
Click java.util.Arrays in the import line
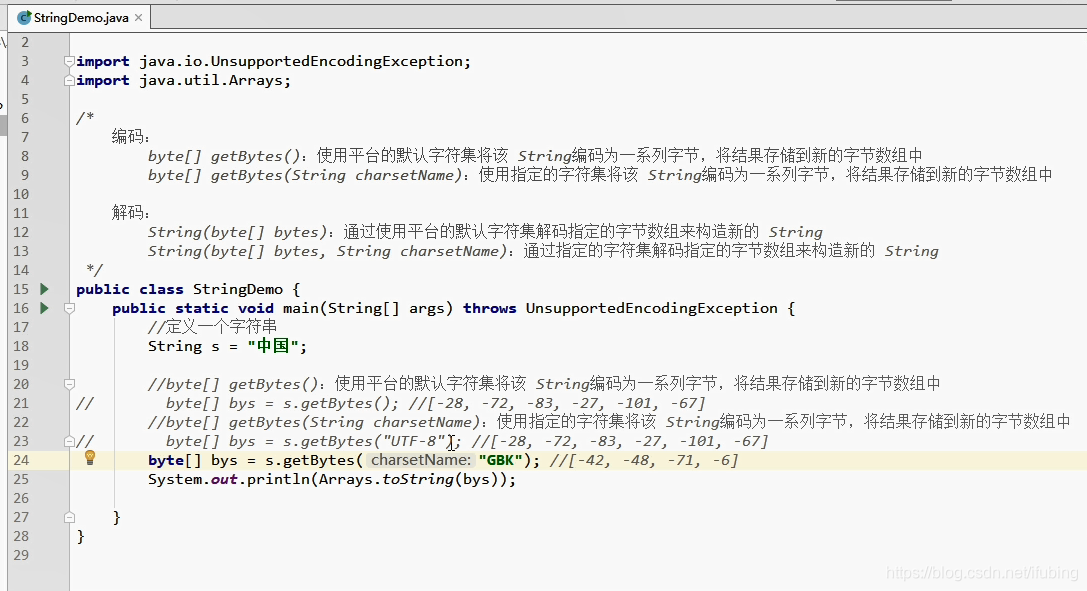(211, 80)
